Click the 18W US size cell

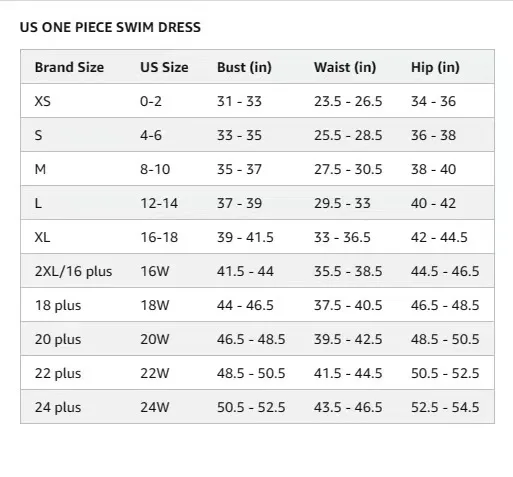pos(155,305)
